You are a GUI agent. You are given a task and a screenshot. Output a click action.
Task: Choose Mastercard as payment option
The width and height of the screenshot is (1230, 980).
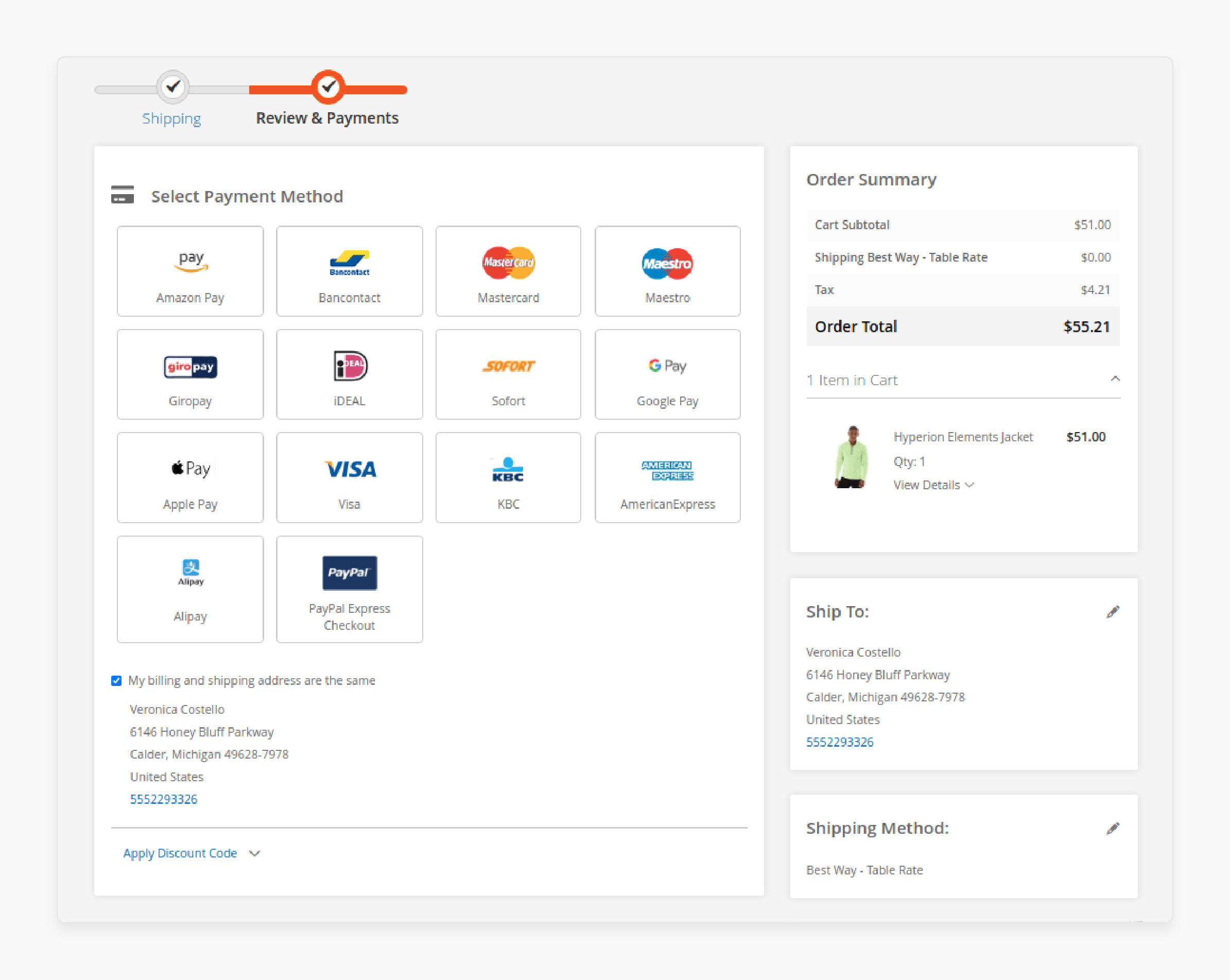click(x=507, y=271)
